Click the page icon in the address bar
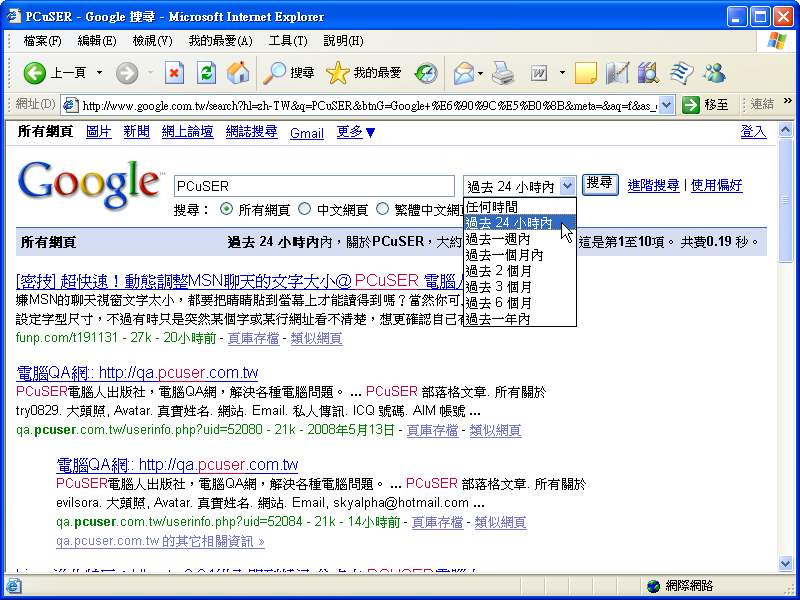 70,106
